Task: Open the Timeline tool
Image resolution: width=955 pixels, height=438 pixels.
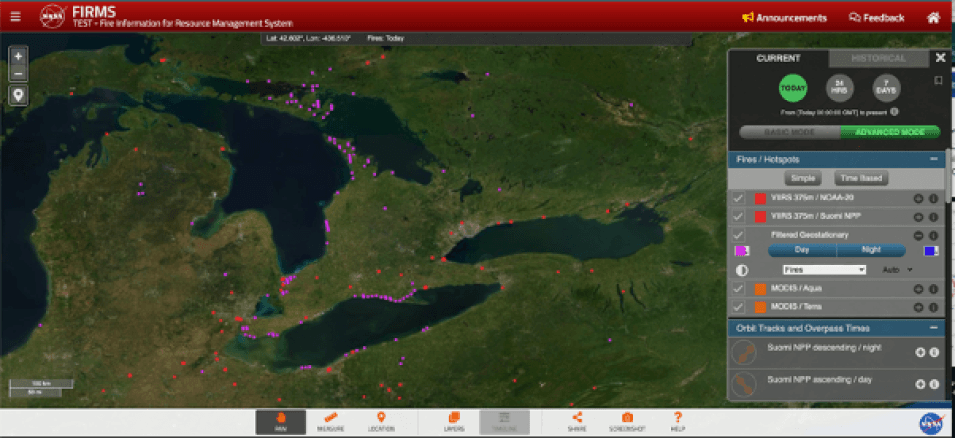Action: point(504,422)
